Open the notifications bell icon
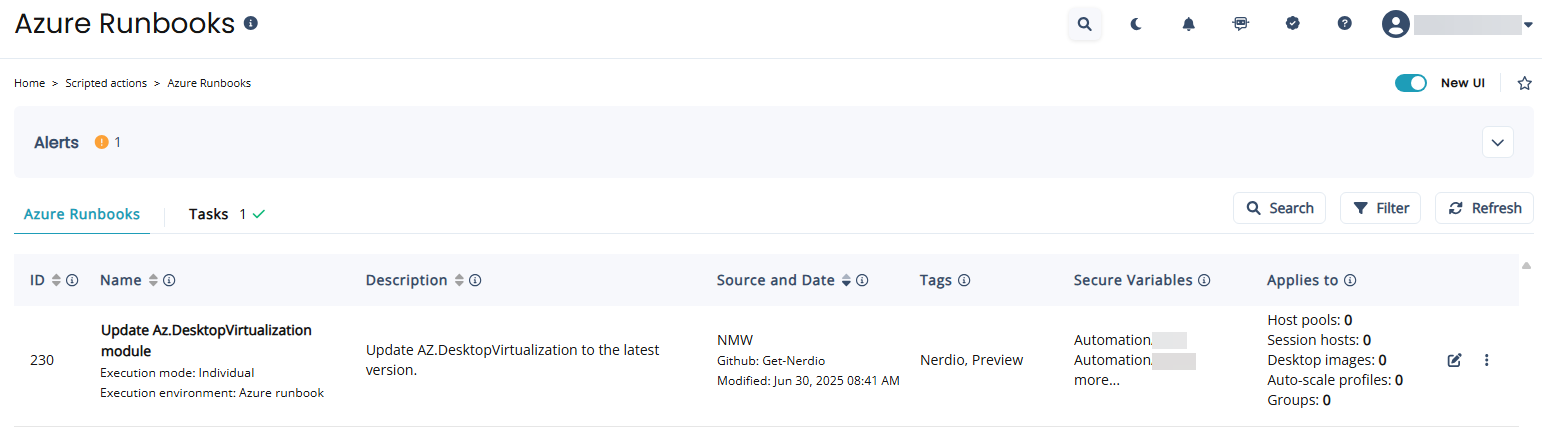Screen dimensions: 1542x438 [x=1189, y=24]
